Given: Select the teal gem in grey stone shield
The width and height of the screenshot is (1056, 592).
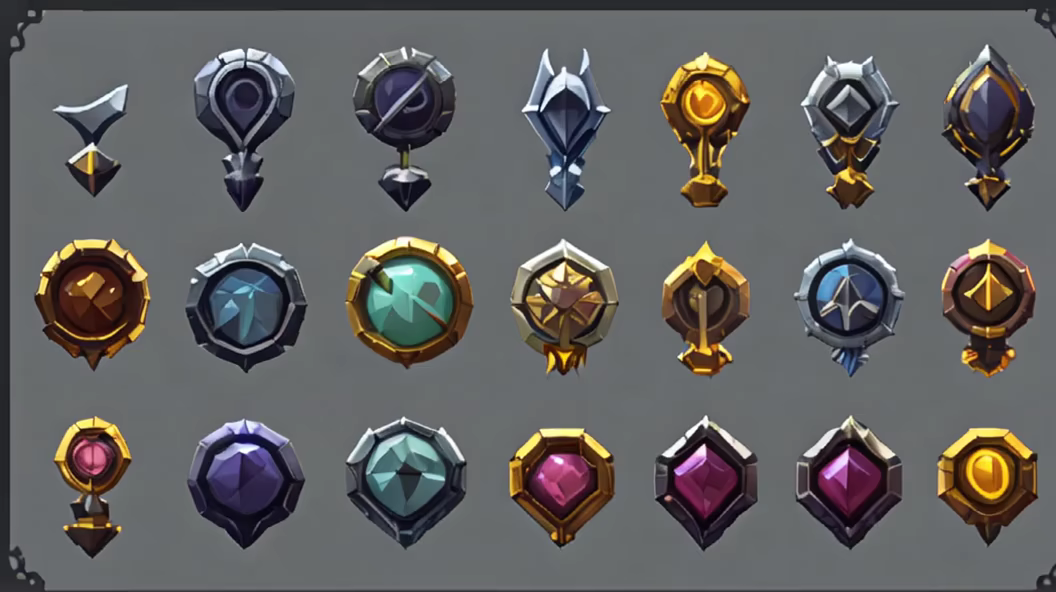Looking at the screenshot, I should pos(405,482).
